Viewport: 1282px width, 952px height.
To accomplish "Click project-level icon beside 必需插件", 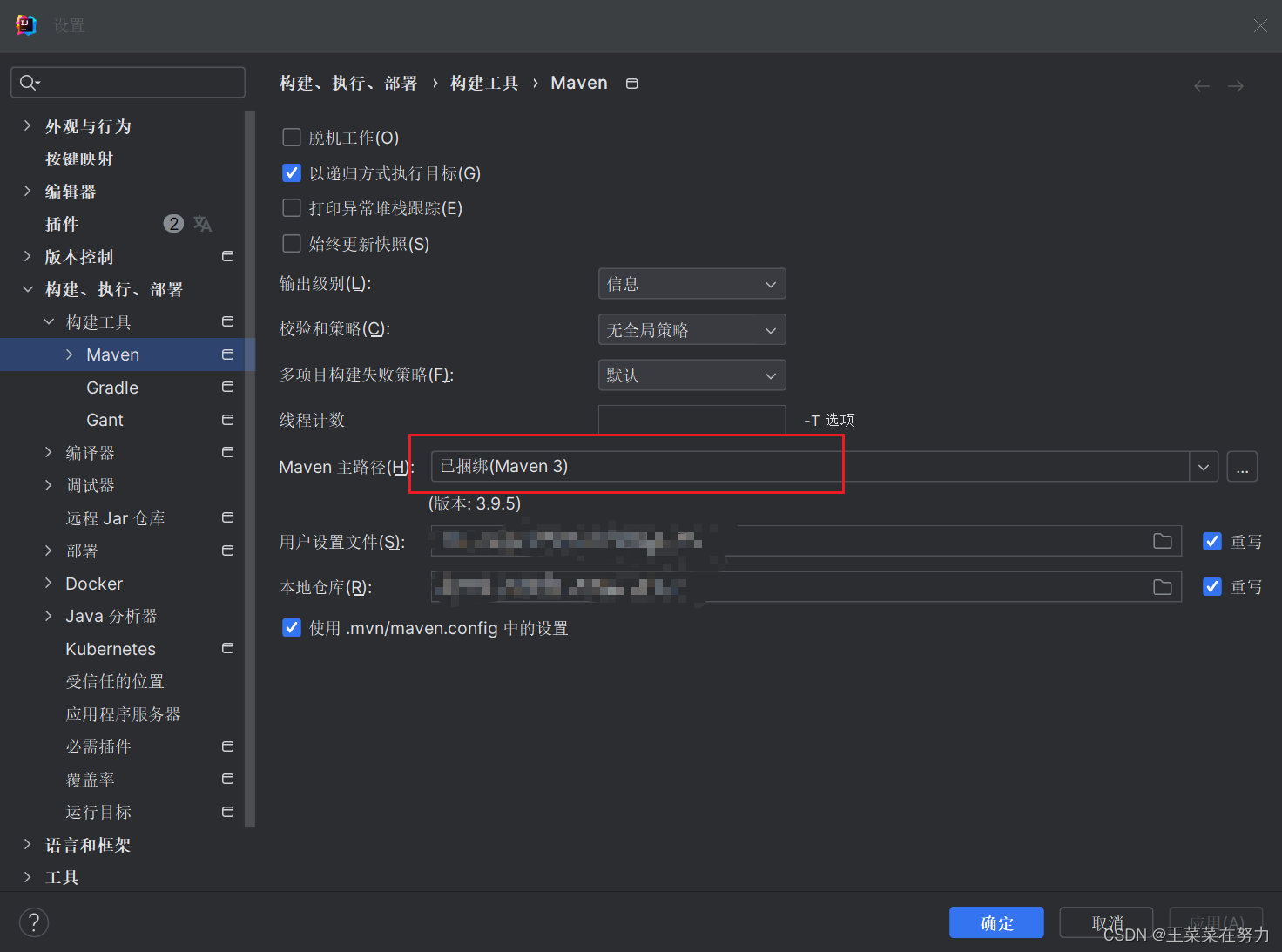I will click(x=228, y=746).
